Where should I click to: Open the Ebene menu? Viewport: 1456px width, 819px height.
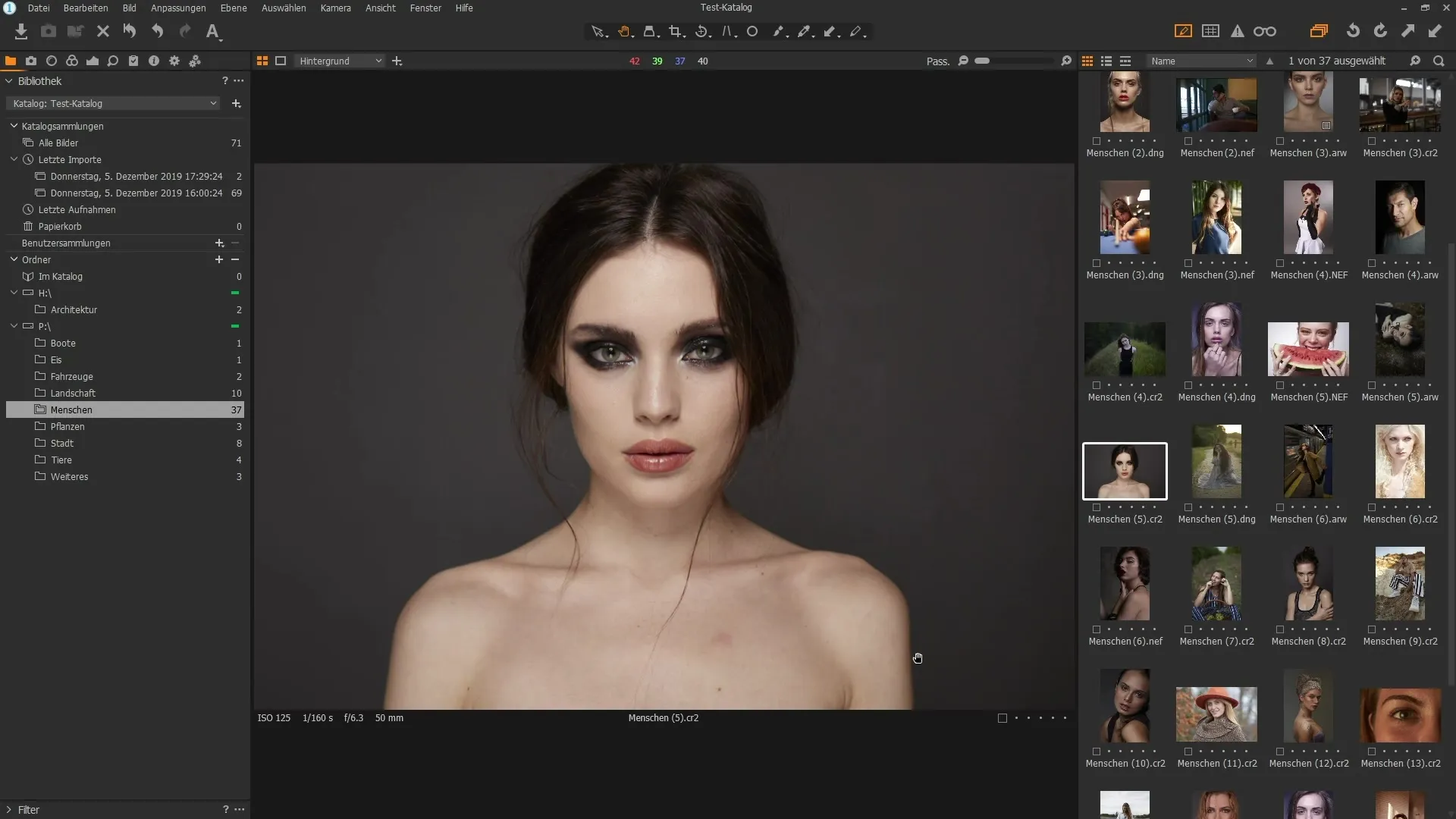tap(234, 8)
